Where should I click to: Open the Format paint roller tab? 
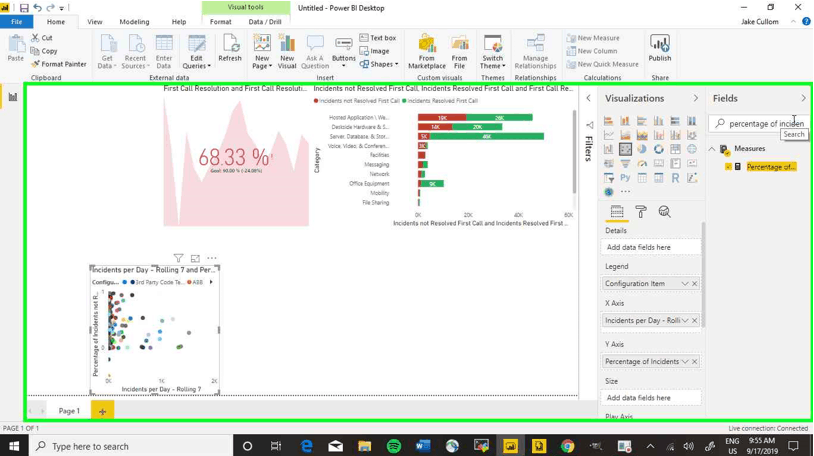[641, 211]
